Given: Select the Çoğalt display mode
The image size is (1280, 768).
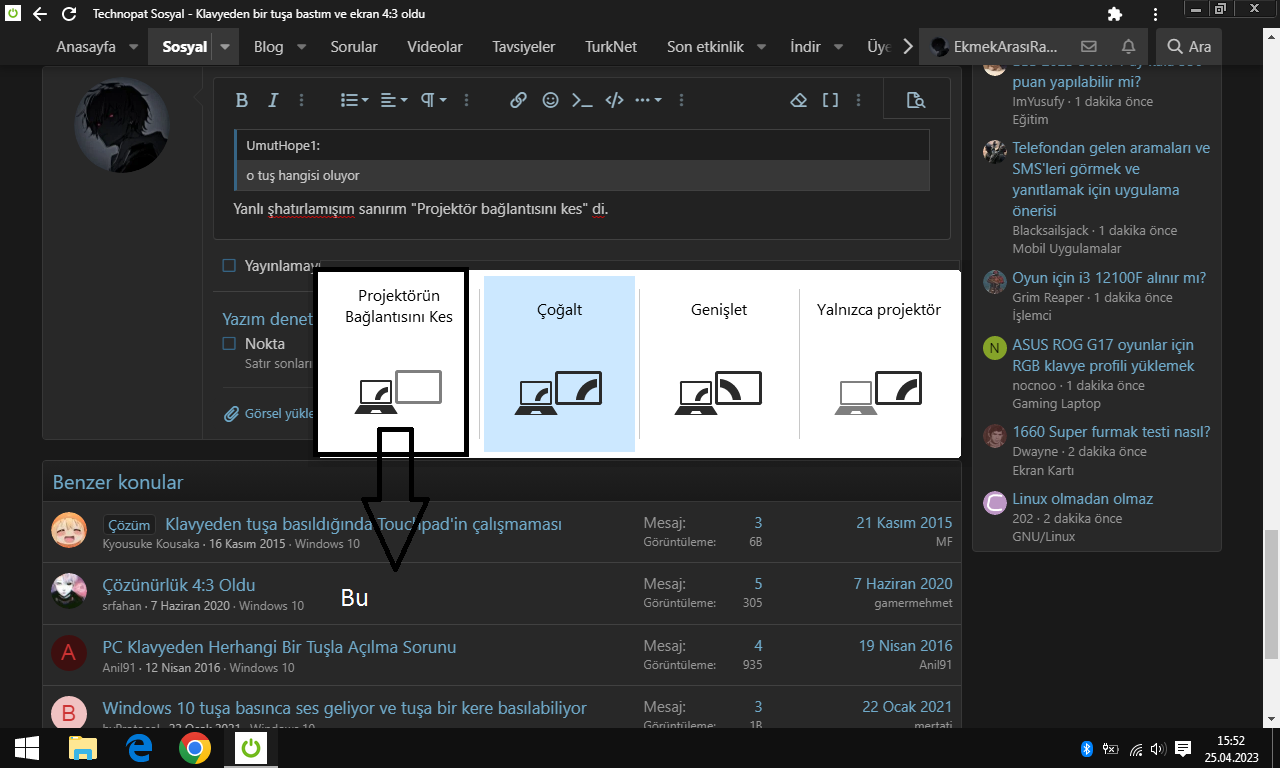Looking at the screenshot, I should [x=559, y=363].
